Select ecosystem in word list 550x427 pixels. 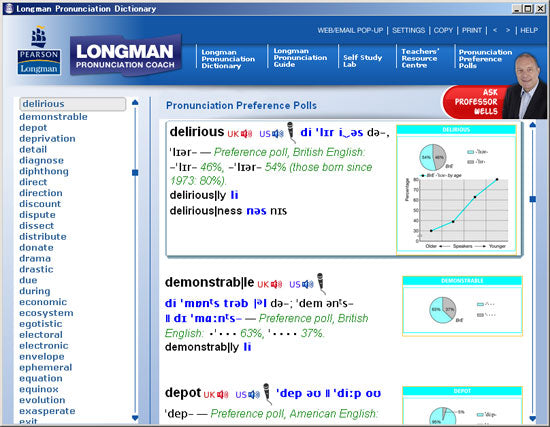pyautogui.click(x=46, y=313)
